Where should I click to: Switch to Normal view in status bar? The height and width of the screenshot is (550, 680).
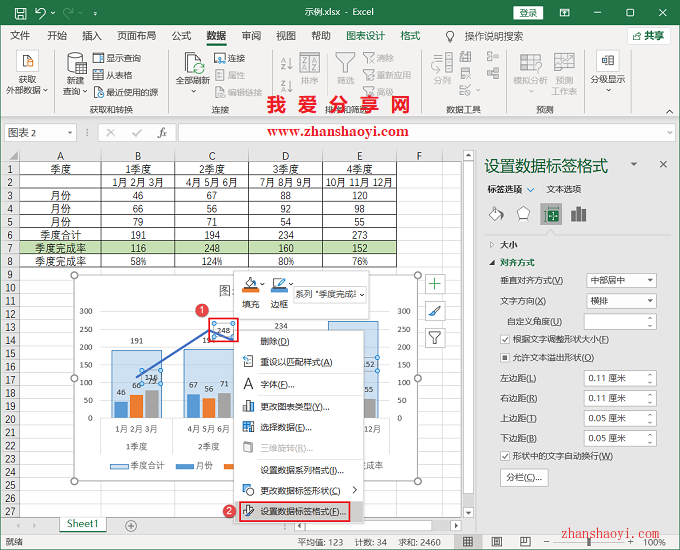click(468, 542)
